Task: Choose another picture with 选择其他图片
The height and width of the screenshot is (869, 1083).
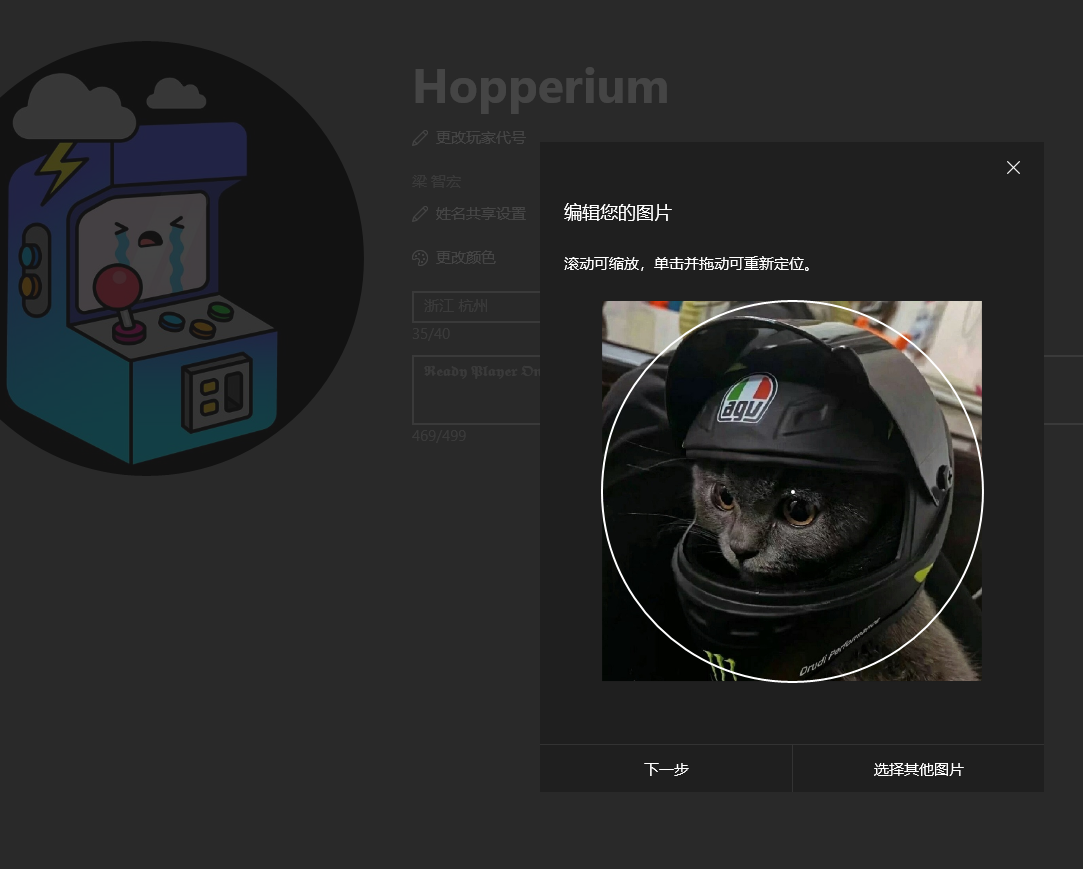Action: 918,769
